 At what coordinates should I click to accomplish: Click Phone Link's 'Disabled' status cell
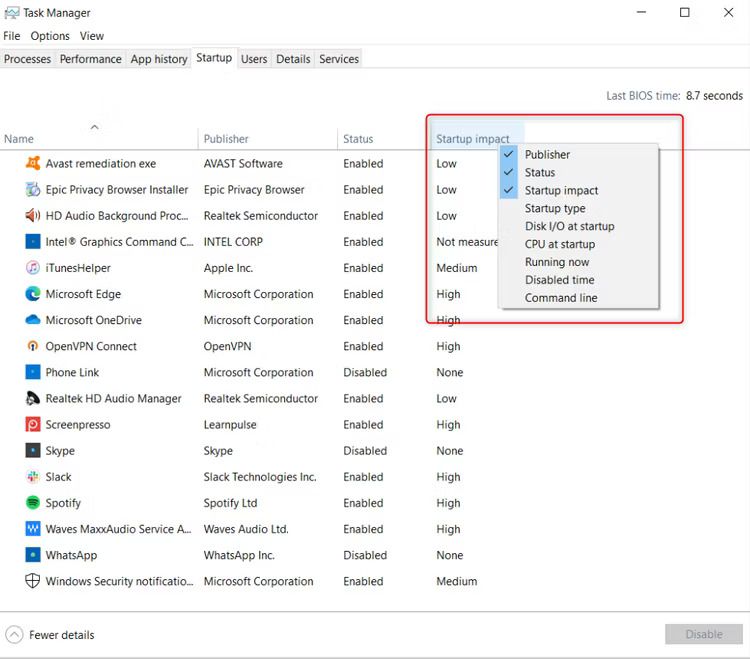(x=365, y=372)
